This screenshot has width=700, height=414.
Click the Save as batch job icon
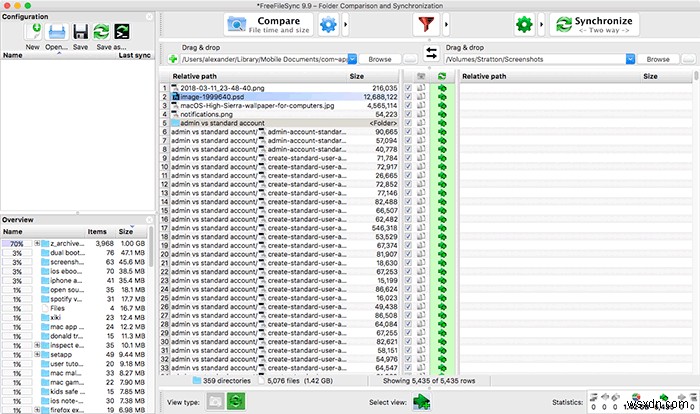pyautogui.click(x=122, y=32)
